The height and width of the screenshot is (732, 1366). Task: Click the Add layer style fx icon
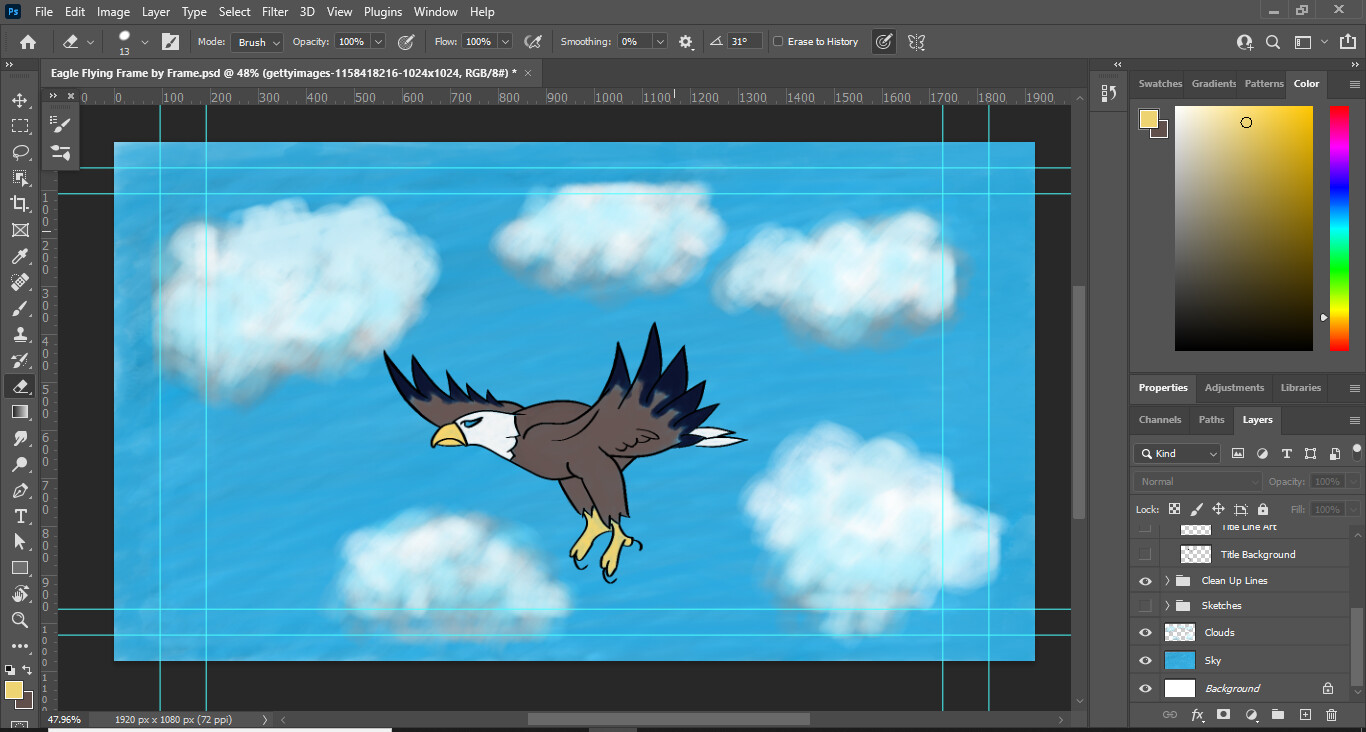(x=1197, y=715)
